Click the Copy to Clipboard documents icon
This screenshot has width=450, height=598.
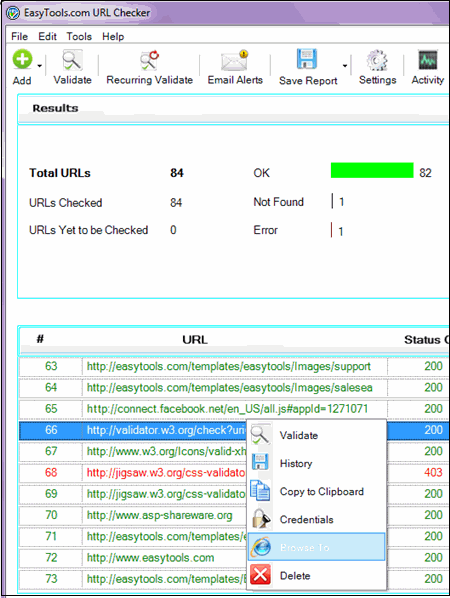(x=260, y=490)
